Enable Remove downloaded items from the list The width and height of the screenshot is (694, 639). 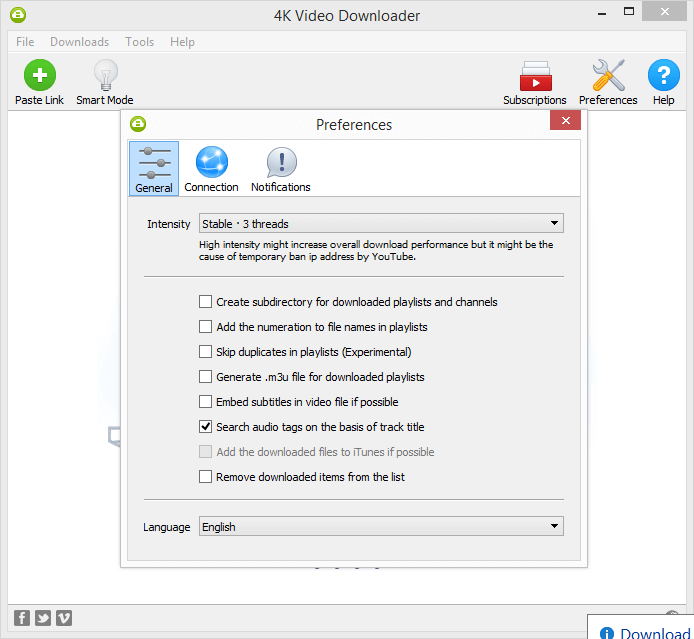coord(205,477)
